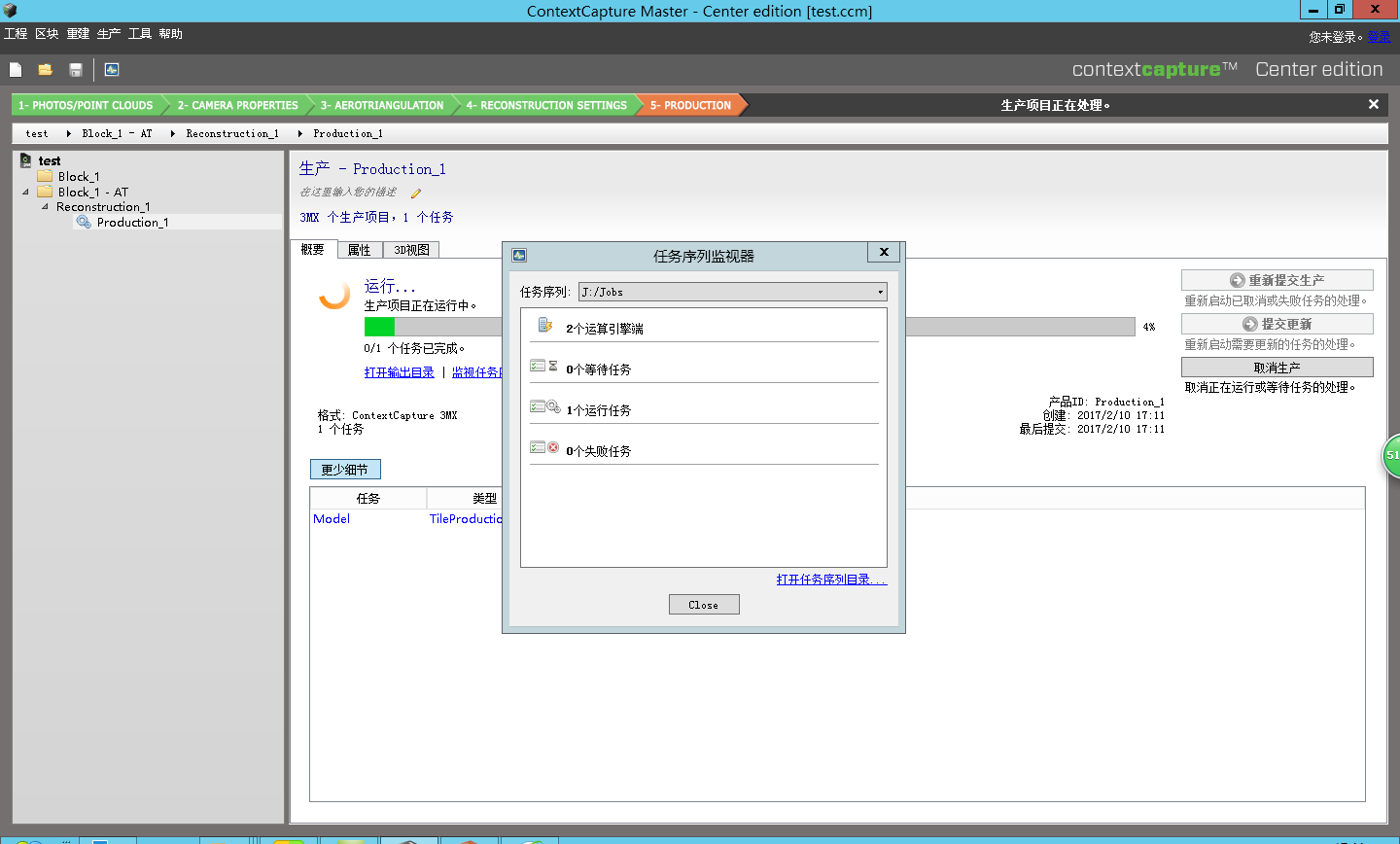The image size is (1400, 844).
Task: Click the Block_1 - AT breadcrumb item
Action: coord(117,133)
